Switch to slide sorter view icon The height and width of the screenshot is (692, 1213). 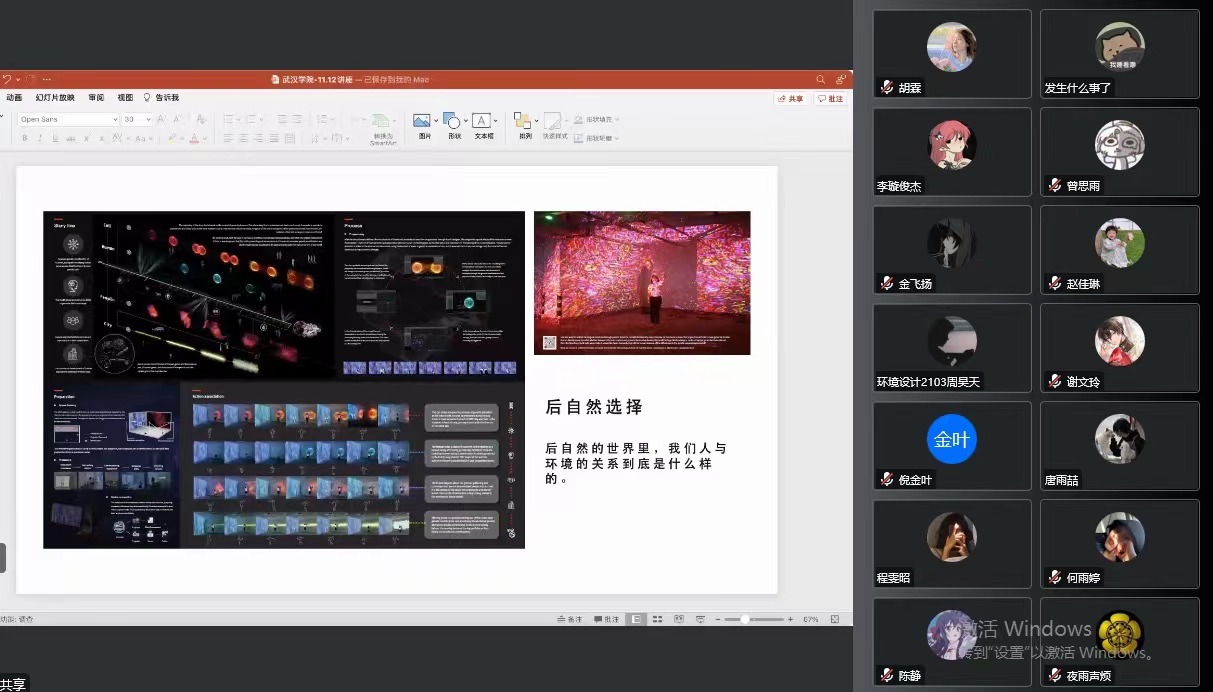tap(657, 620)
